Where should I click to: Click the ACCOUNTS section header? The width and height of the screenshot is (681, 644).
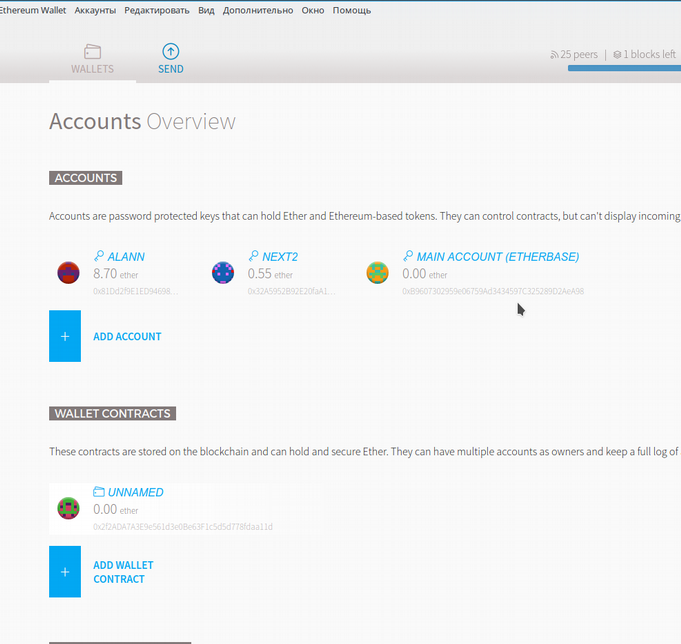tap(86, 178)
